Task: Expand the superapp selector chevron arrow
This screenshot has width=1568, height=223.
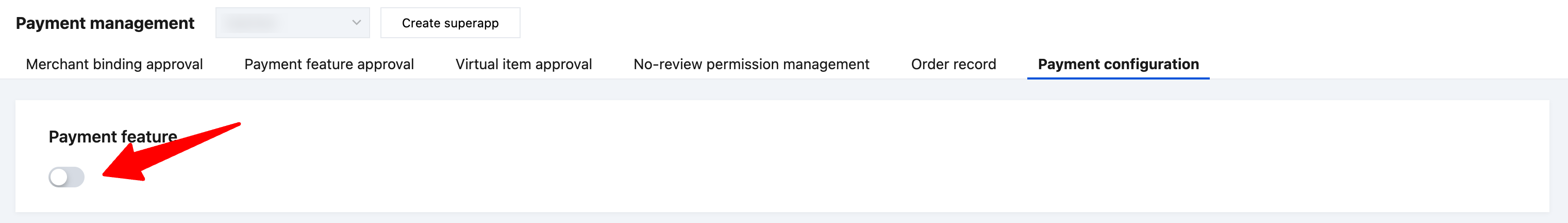Action: (x=357, y=23)
